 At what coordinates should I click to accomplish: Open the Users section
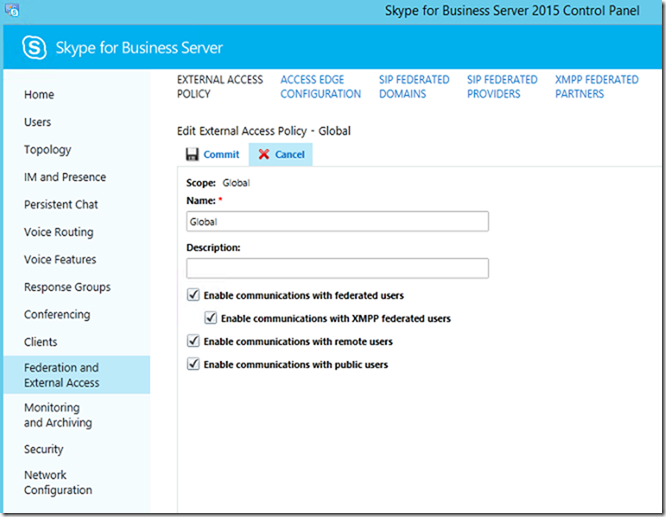(37, 122)
